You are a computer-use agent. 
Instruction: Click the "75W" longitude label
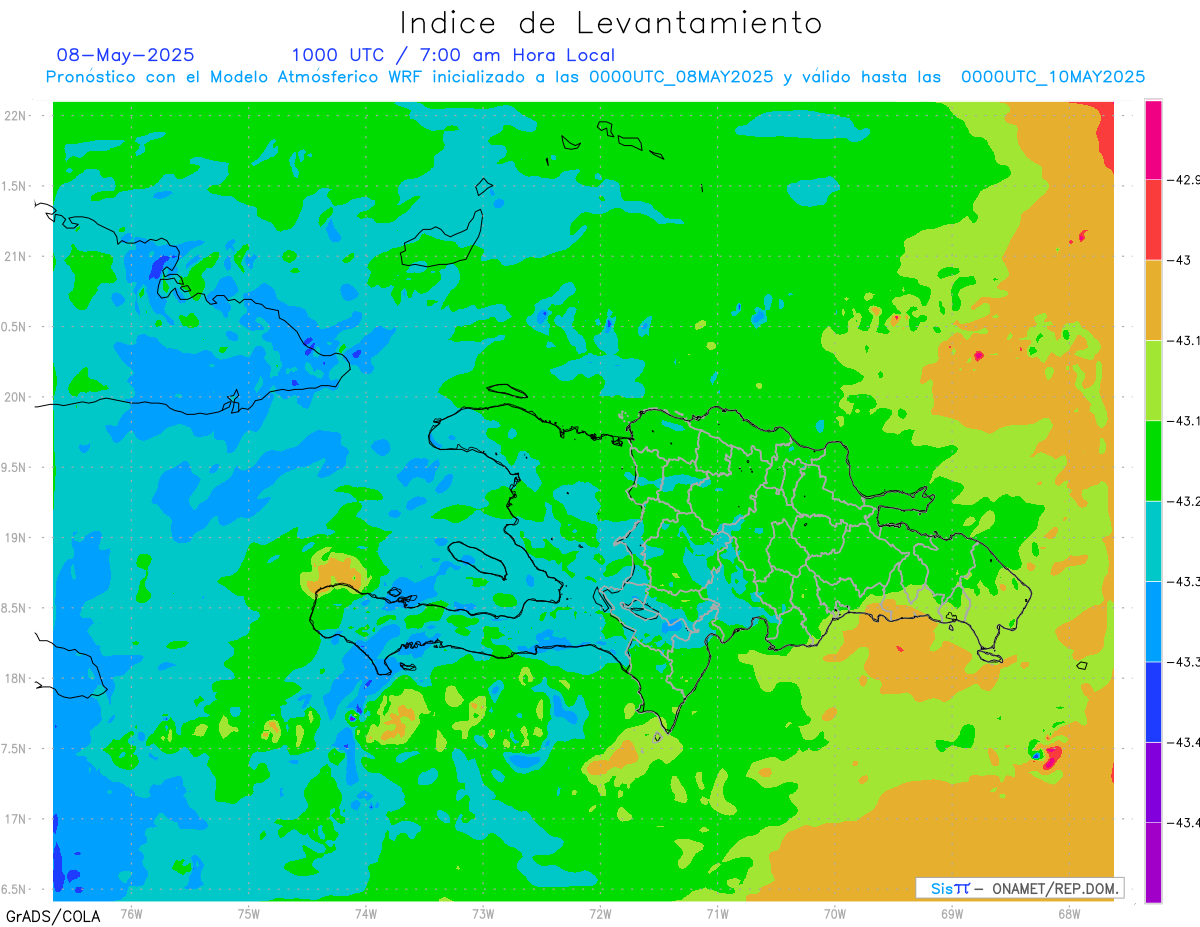(248, 913)
